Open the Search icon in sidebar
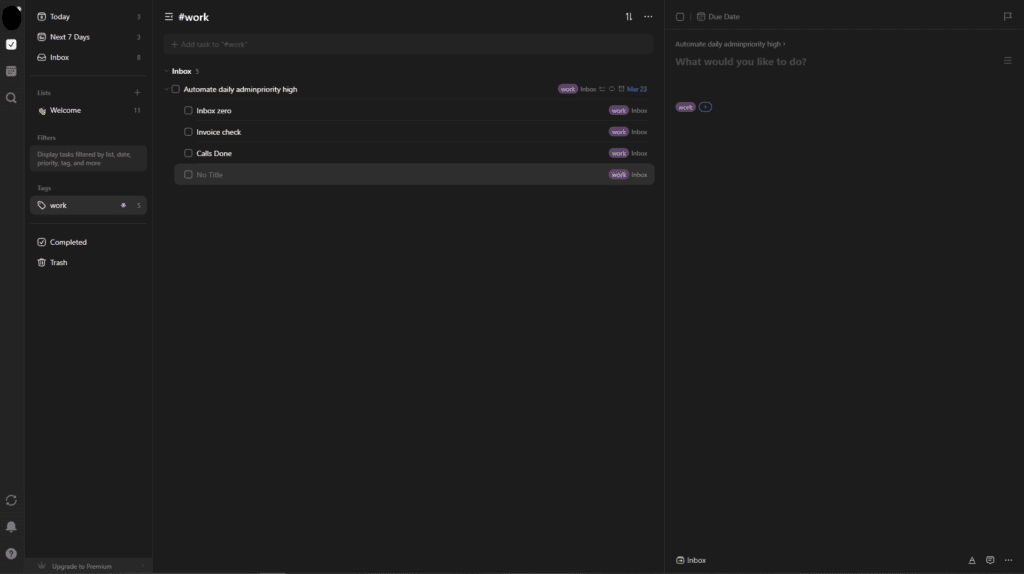This screenshot has height=574, width=1024. coord(11,98)
